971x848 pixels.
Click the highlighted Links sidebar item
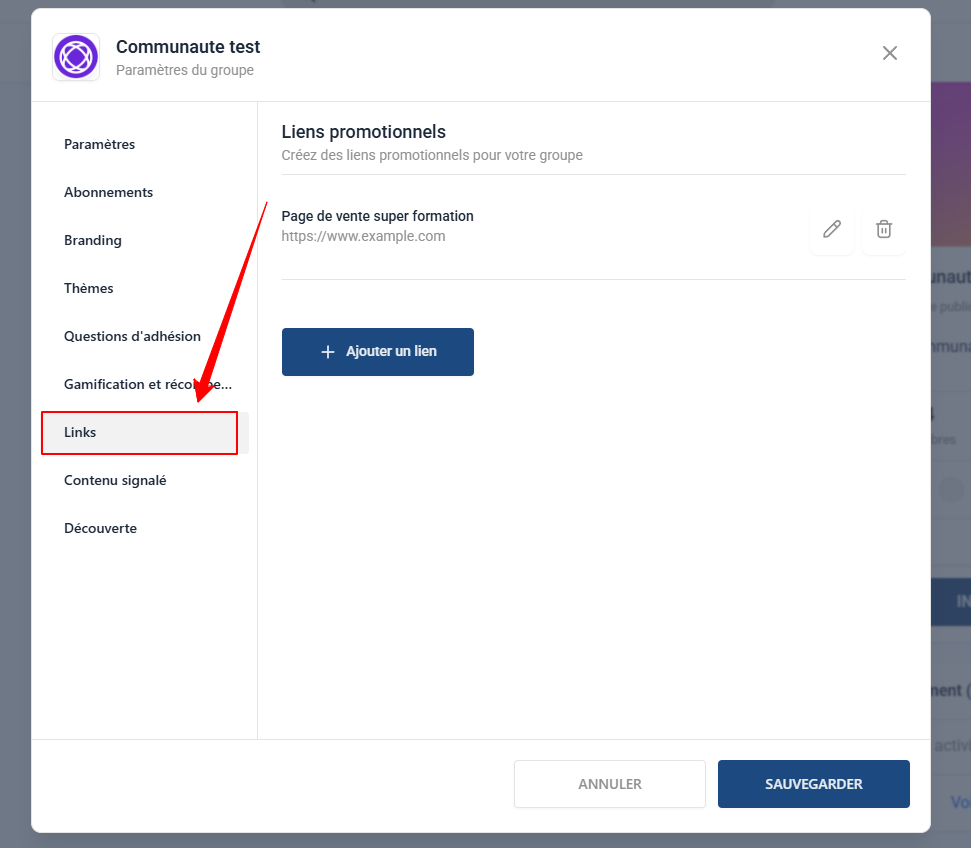pyautogui.click(x=140, y=432)
